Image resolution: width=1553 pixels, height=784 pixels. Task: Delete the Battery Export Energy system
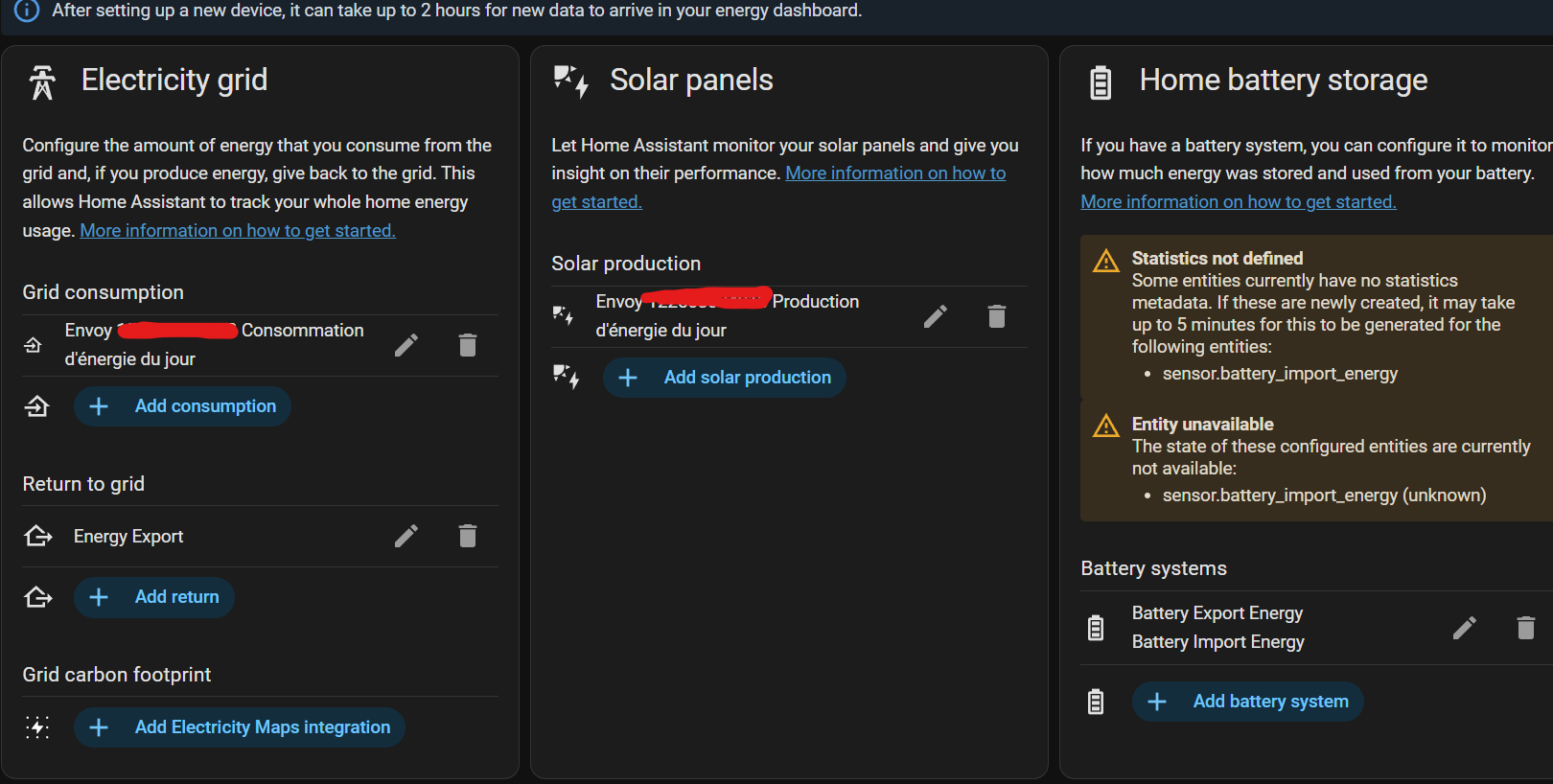[1526, 628]
